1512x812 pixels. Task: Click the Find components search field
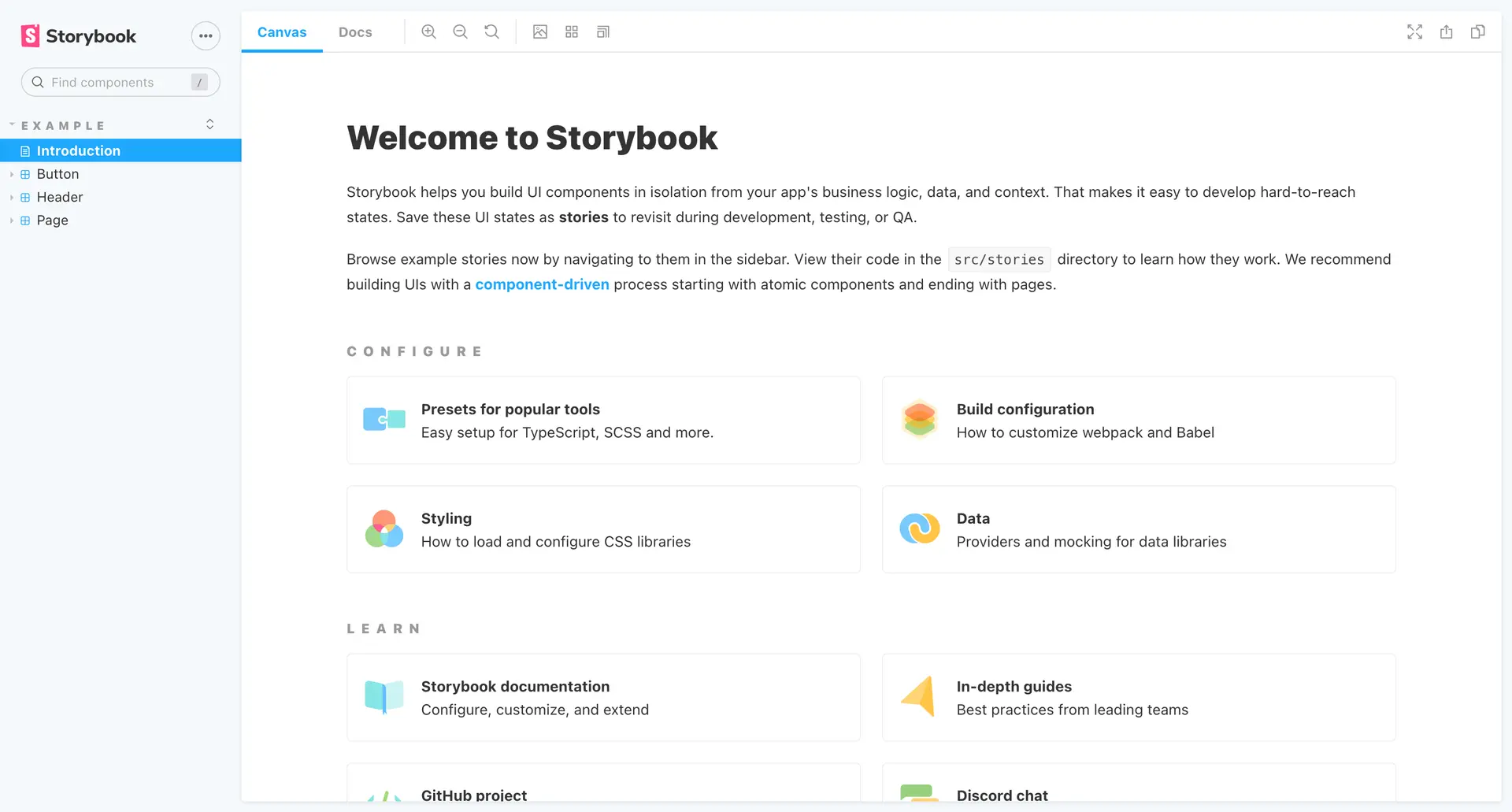[x=120, y=82]
